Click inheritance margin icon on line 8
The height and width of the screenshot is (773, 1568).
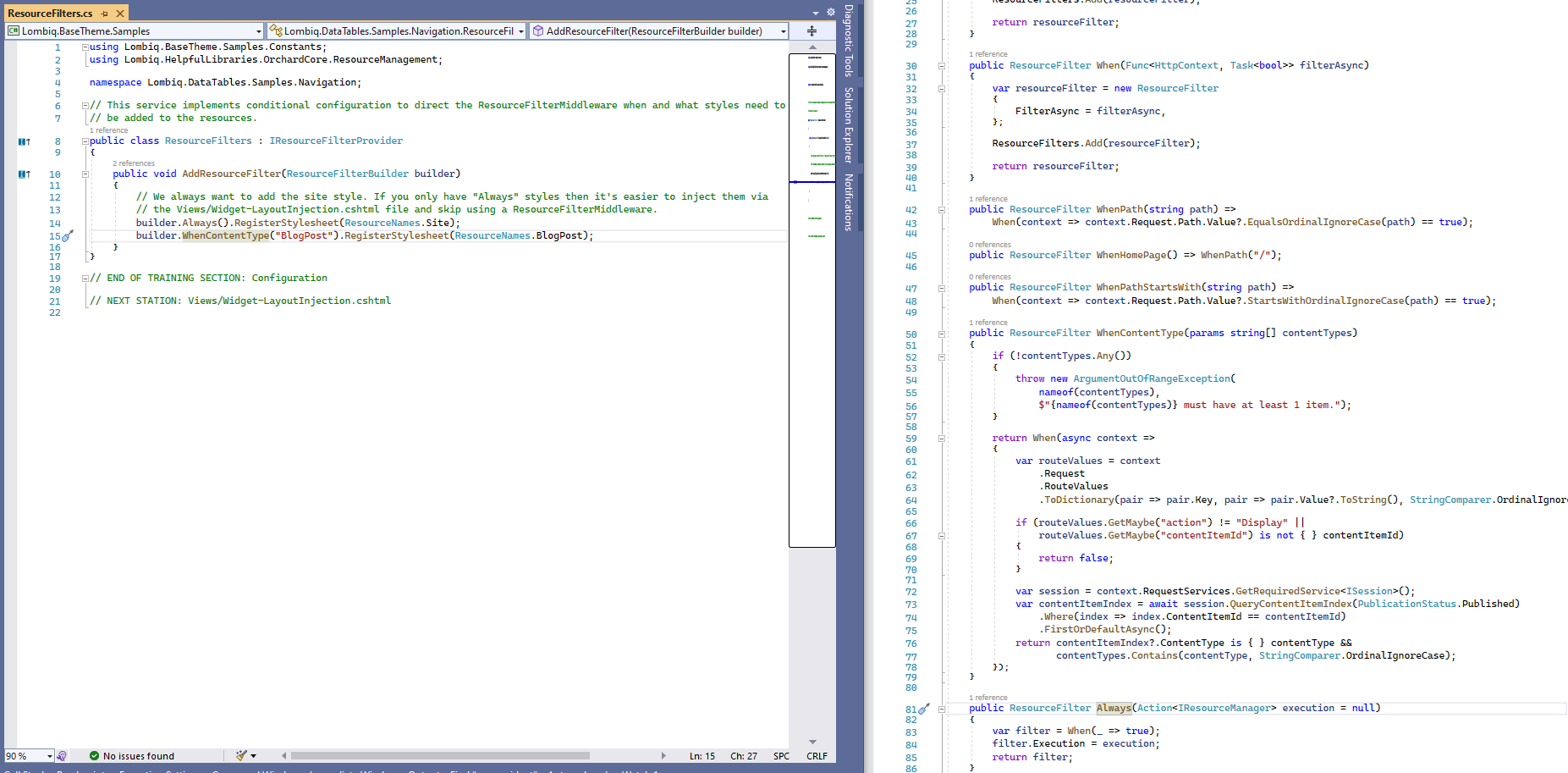[25, 141]
